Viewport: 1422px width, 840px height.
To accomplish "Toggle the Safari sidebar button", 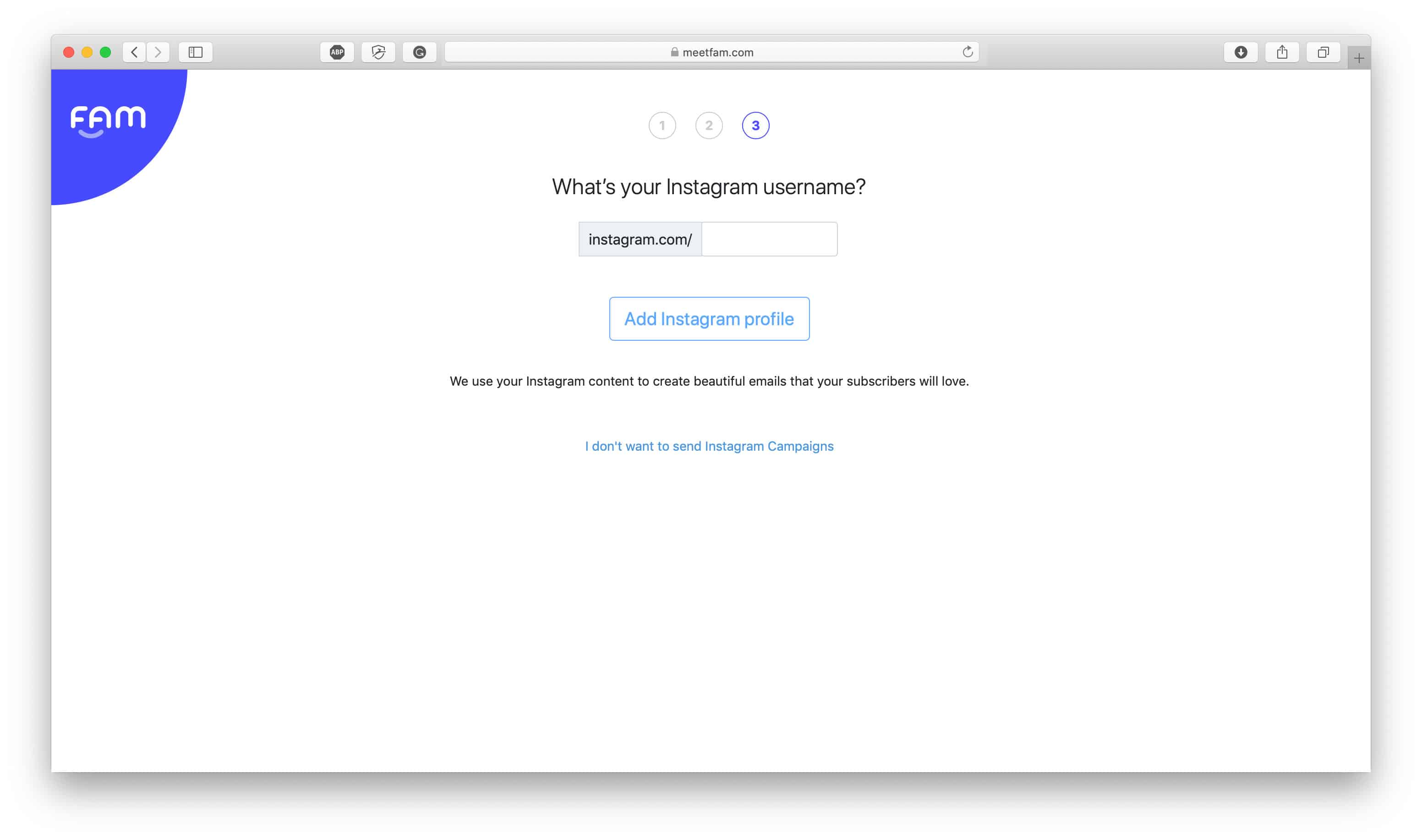I will (x=196, y=52).
